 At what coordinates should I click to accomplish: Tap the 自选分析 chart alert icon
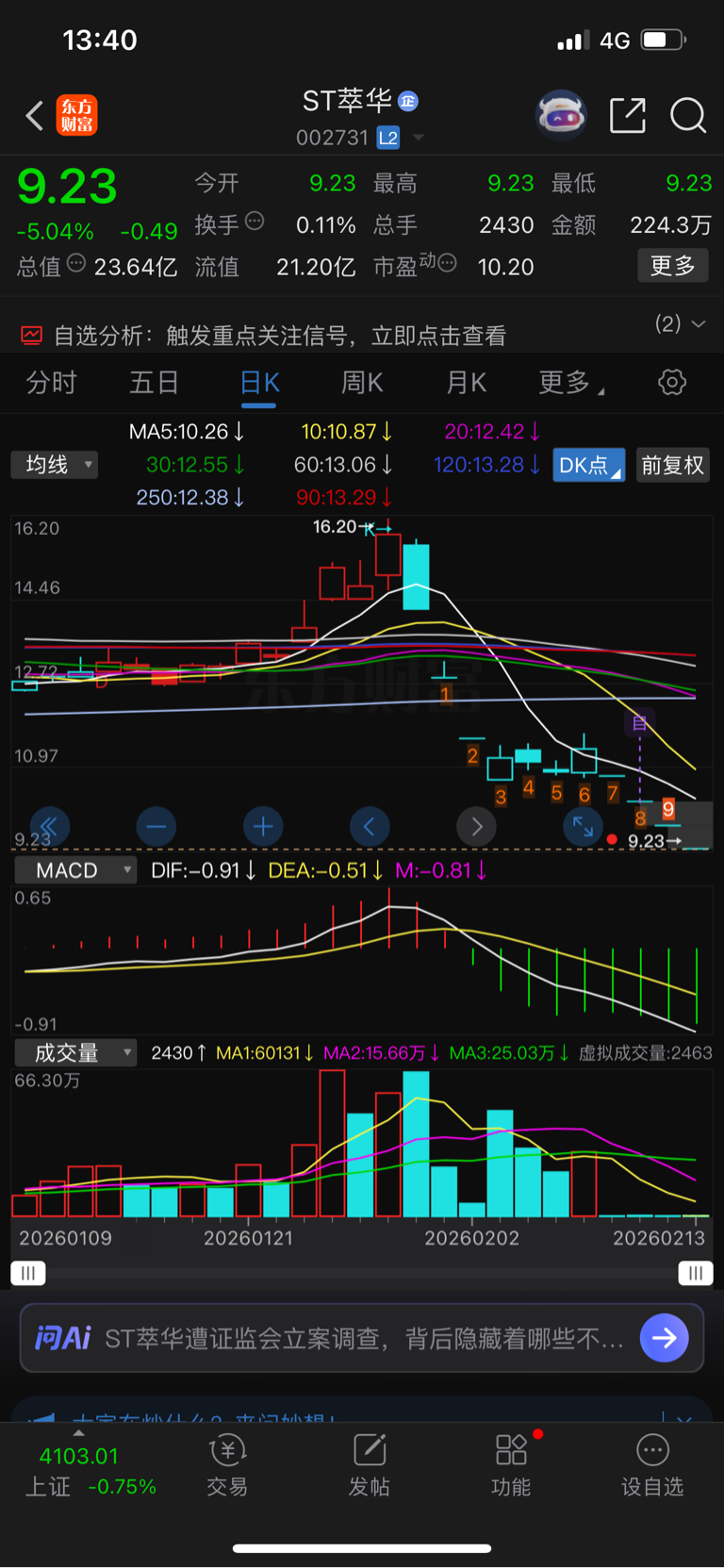[32, 335]
